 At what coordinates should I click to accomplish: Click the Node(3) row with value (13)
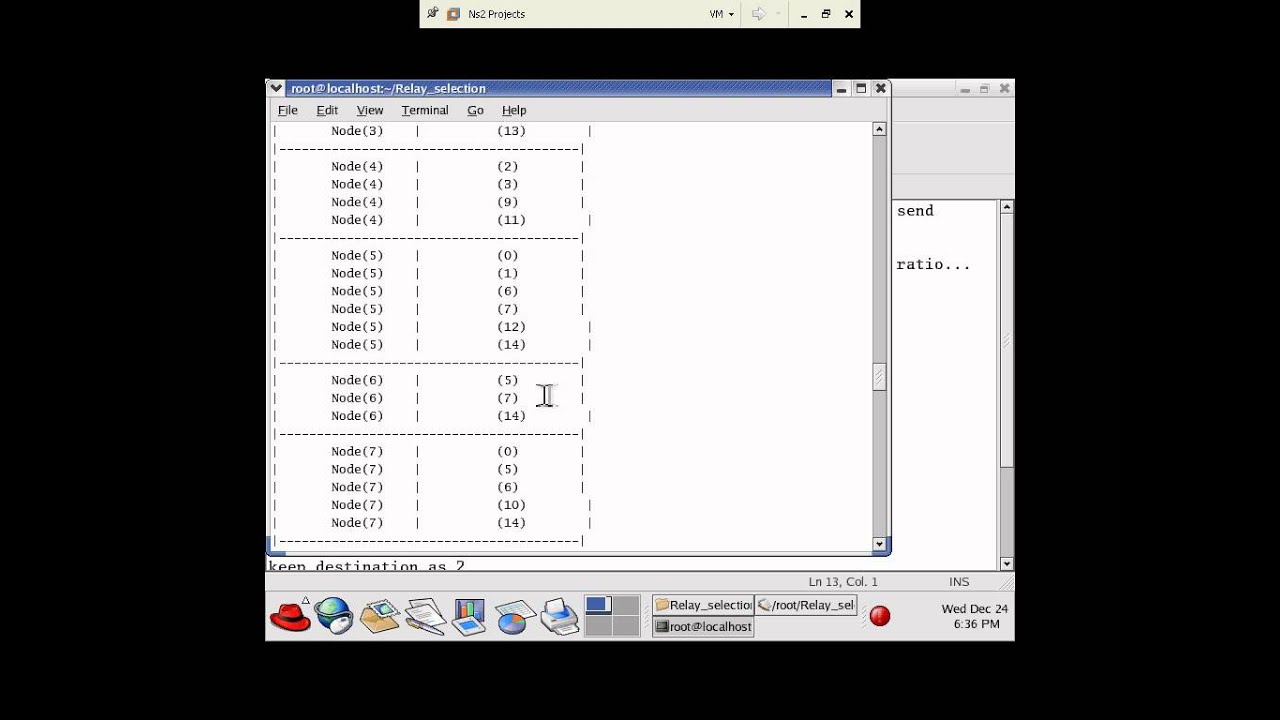pos(433,131)
